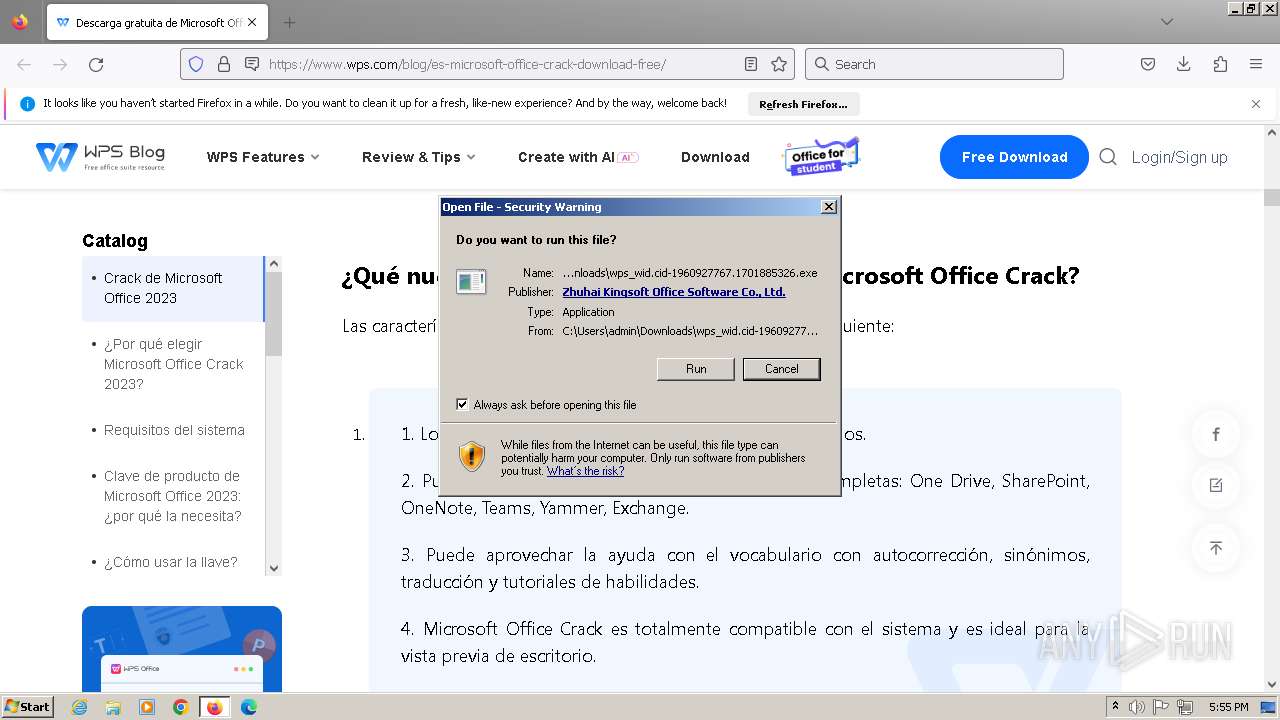The image size is (1280, 720).
Task: Open Zhuhai Kingsoft Office Software publisher link
Action: tap(674, 292)
